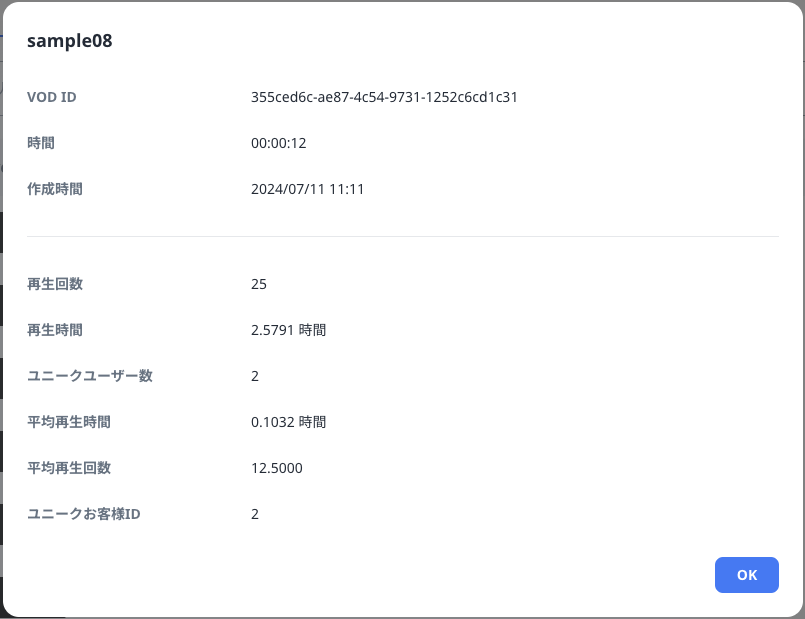Select the VOD ID value starting with 355ced6c
The height and width of the screenshot is (619, 805).
[384, 97]
